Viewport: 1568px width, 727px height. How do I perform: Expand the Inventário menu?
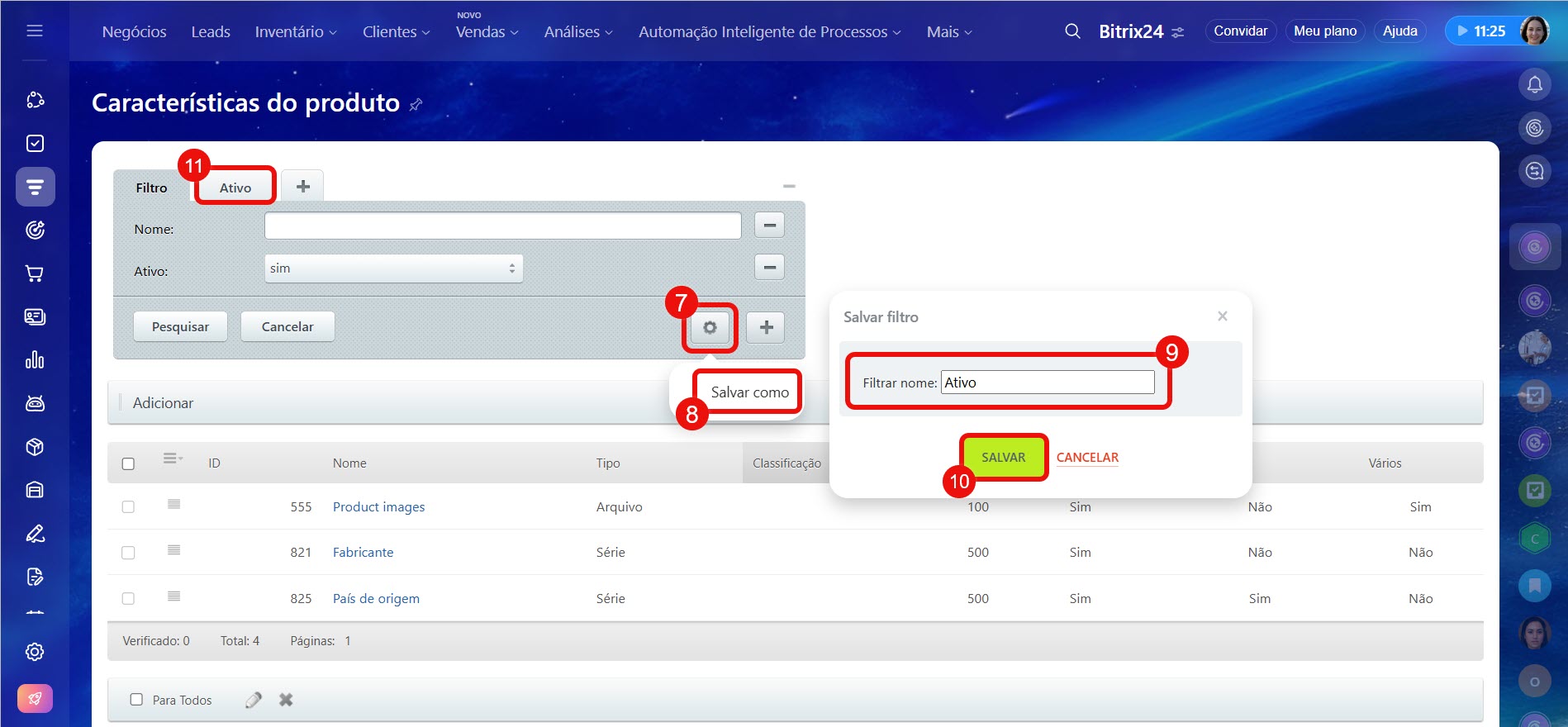(295, 31)
